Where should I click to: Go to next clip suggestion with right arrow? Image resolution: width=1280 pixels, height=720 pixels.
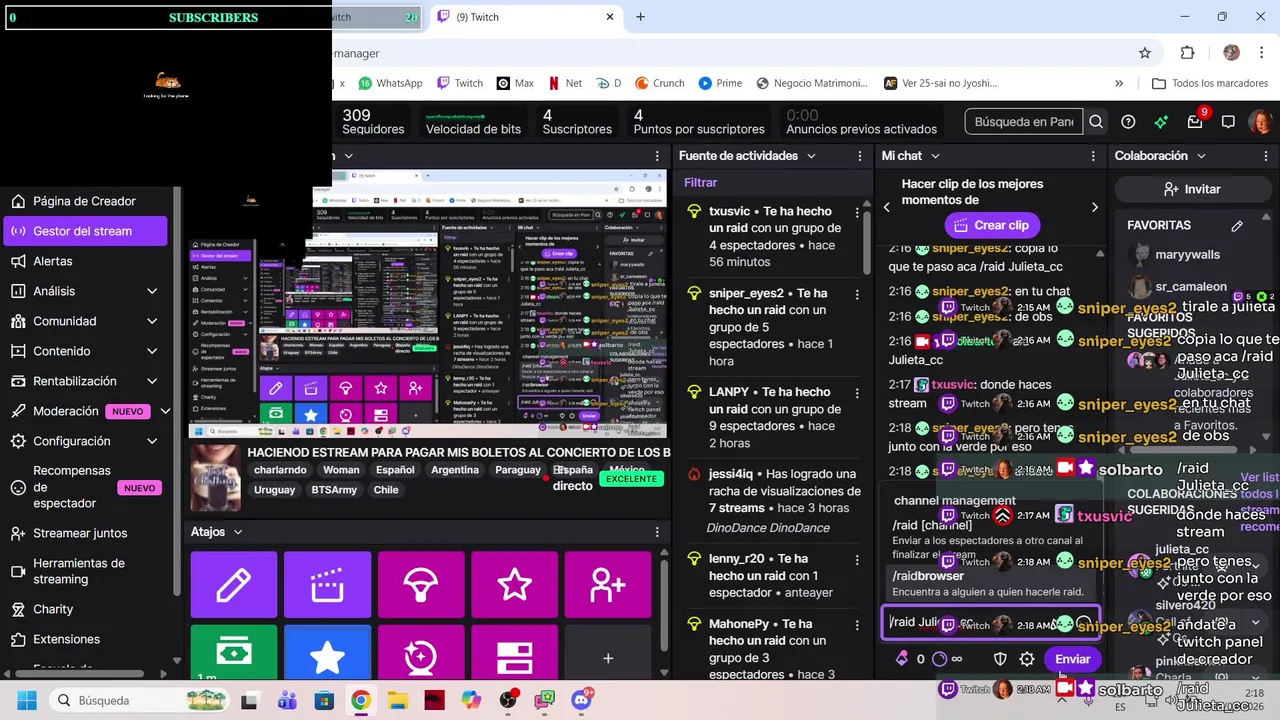point(1094,207)
